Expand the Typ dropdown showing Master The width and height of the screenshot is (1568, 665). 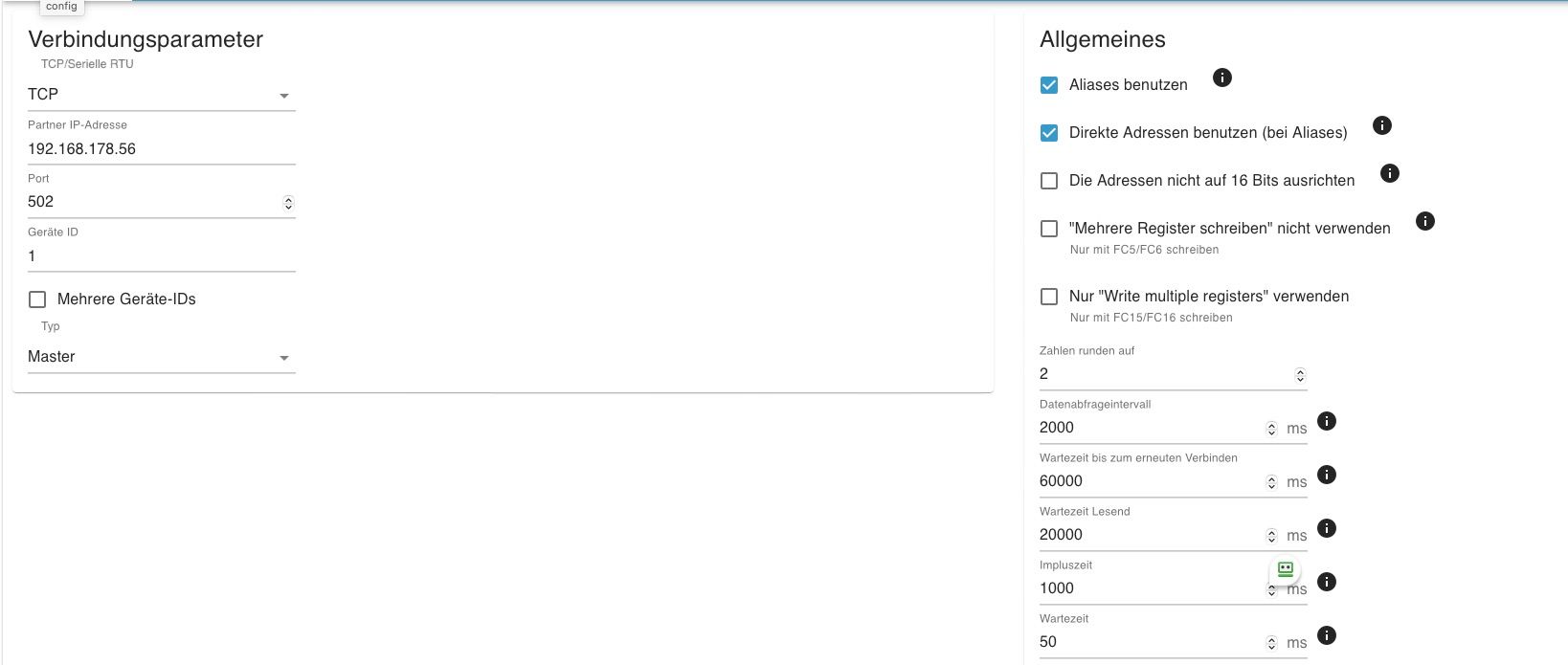[x=162, y=357]
